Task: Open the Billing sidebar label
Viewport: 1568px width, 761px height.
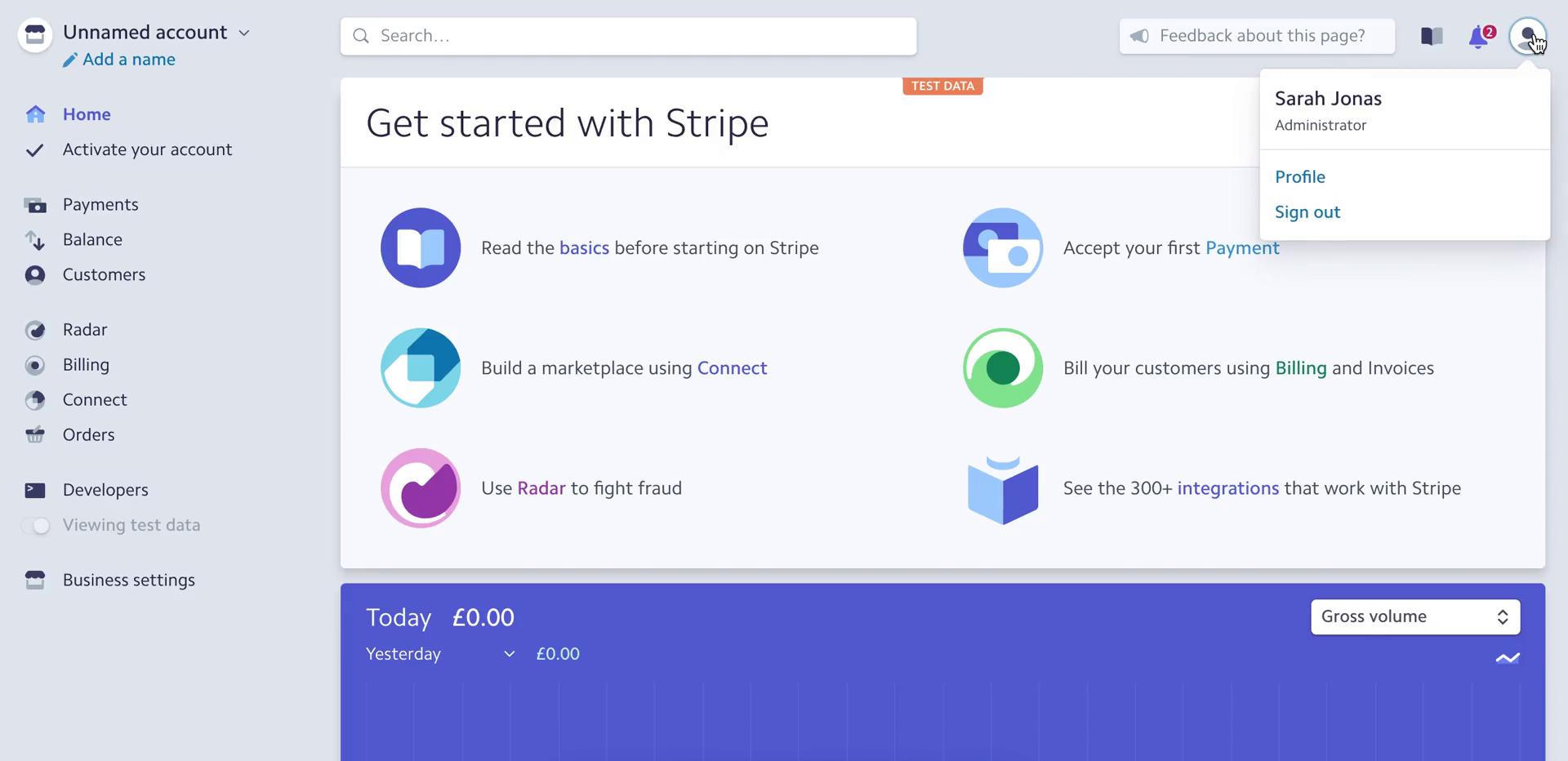Action: [86, 365]
